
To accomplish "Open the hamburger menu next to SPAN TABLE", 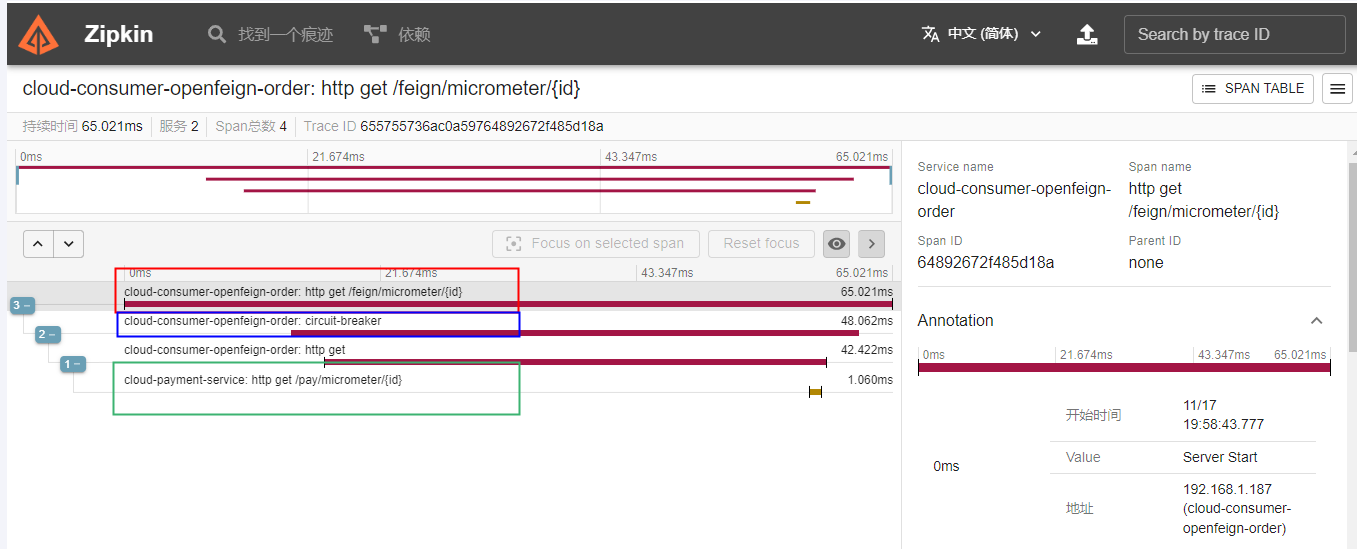I will coord(1337,88).
